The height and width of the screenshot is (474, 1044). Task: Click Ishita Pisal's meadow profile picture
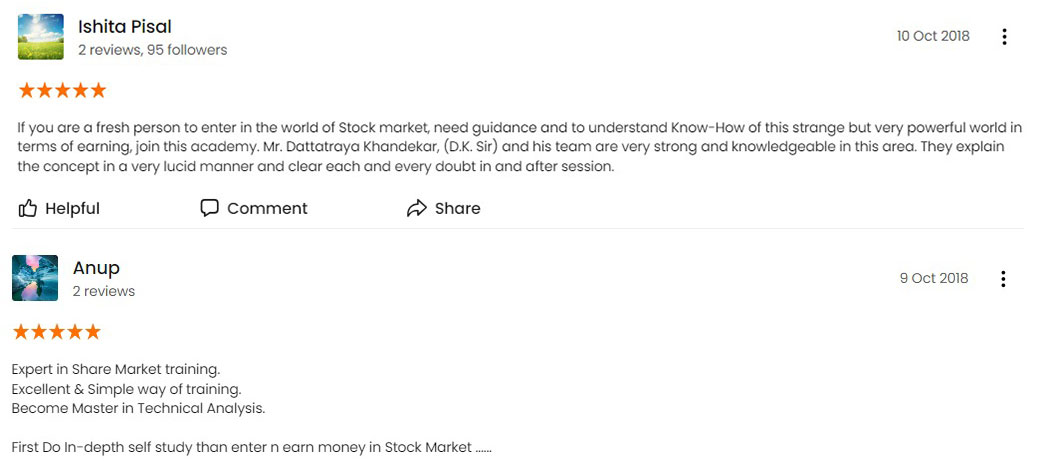[x=41, y=37]
